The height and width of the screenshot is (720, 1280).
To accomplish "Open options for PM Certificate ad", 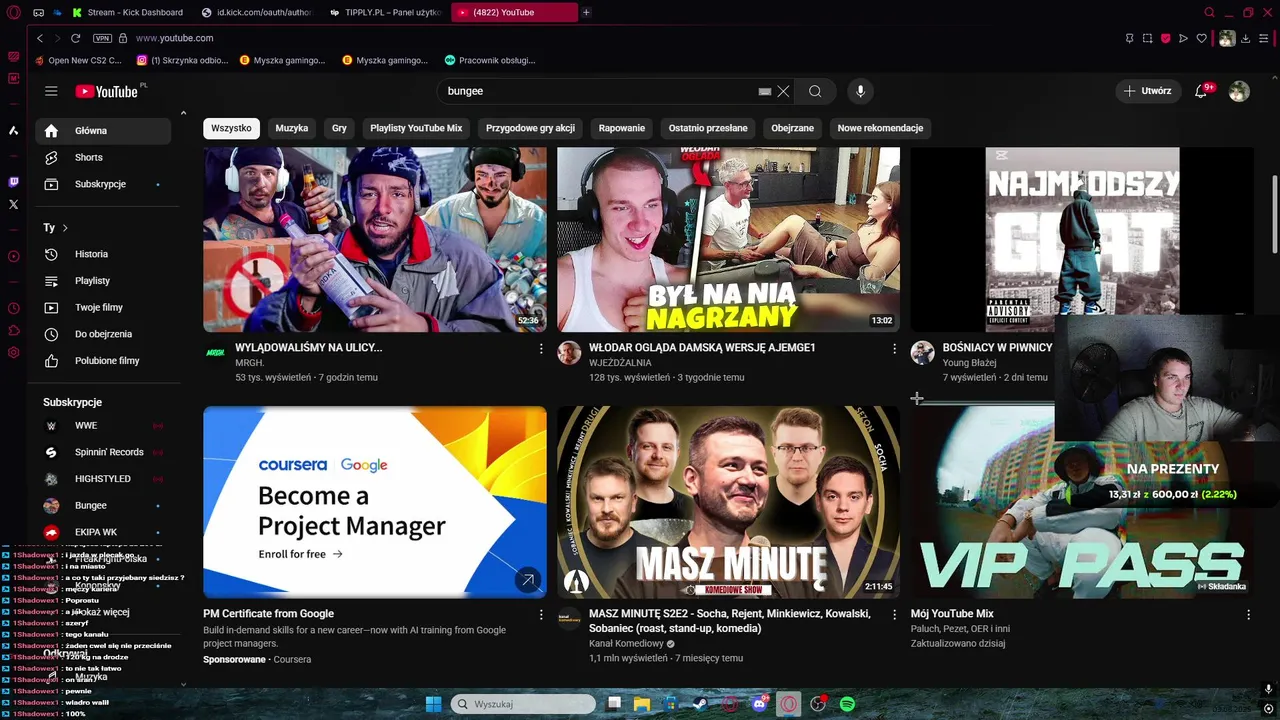I will (541, 614).
